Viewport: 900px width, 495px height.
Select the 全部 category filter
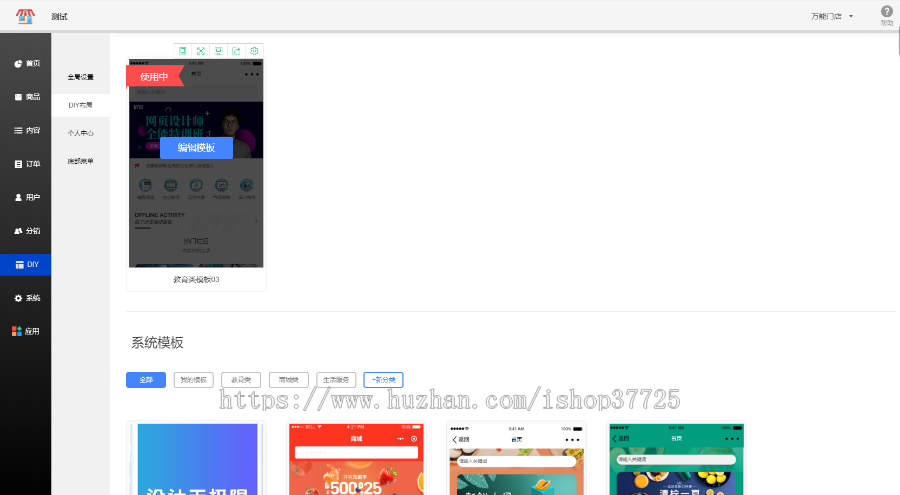(146, 380)
